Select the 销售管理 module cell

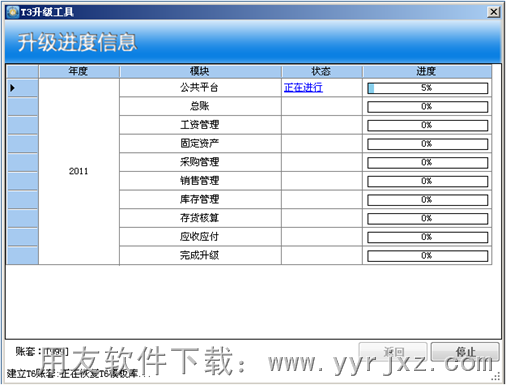click(x=200, y=181)
